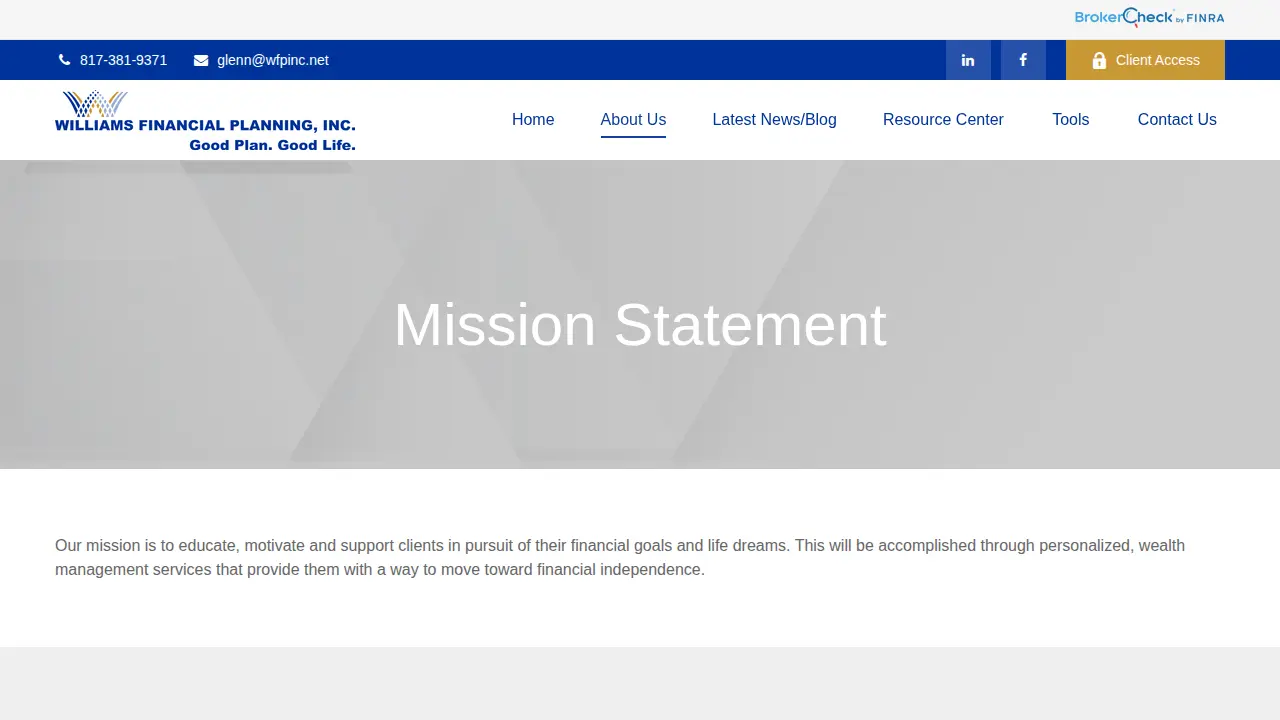Open the LinkedIn social icon

[968, 60]
